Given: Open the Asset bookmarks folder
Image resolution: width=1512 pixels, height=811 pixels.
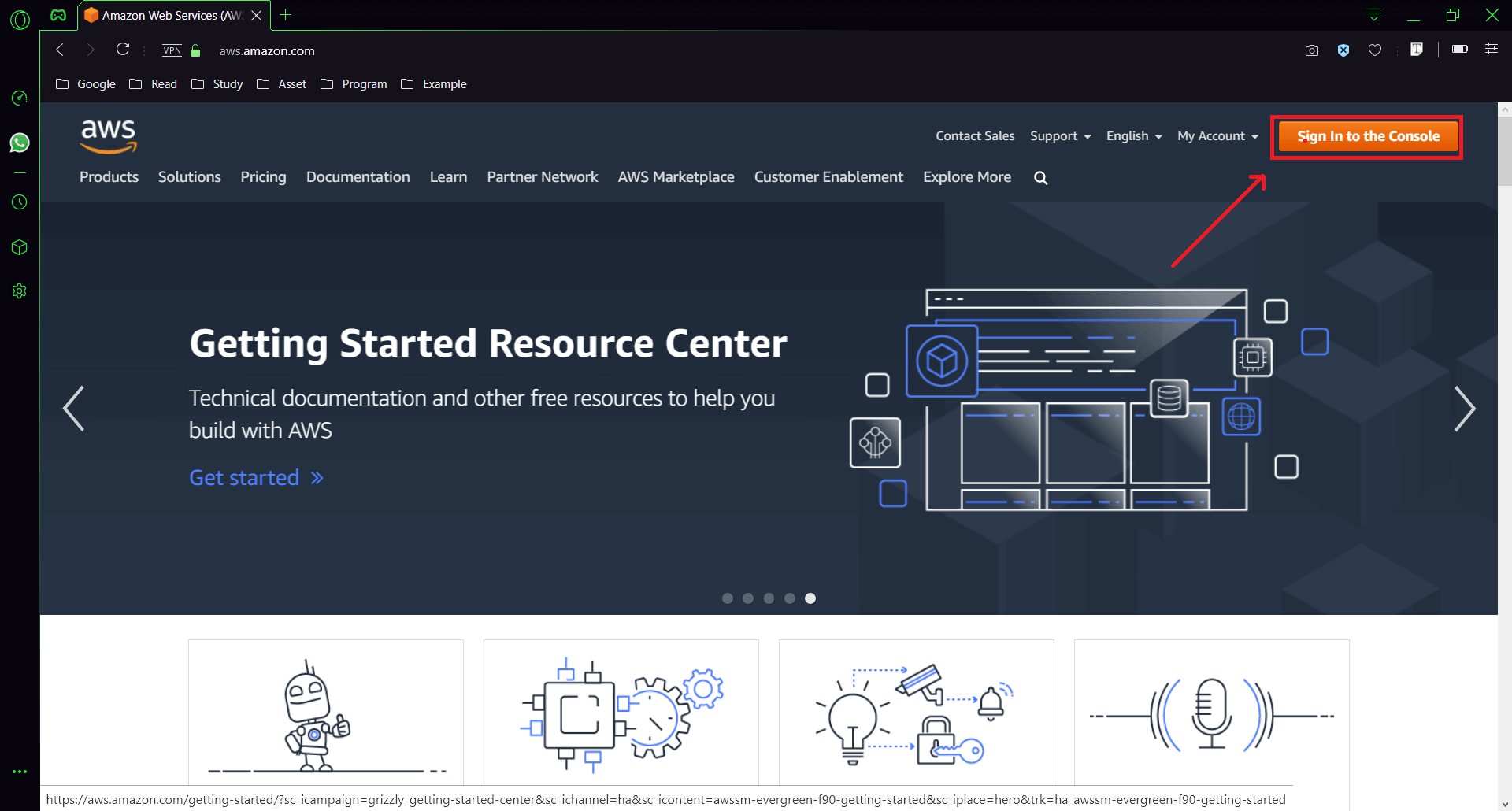Looking at the screenshot, I should [x=282, y=84].
